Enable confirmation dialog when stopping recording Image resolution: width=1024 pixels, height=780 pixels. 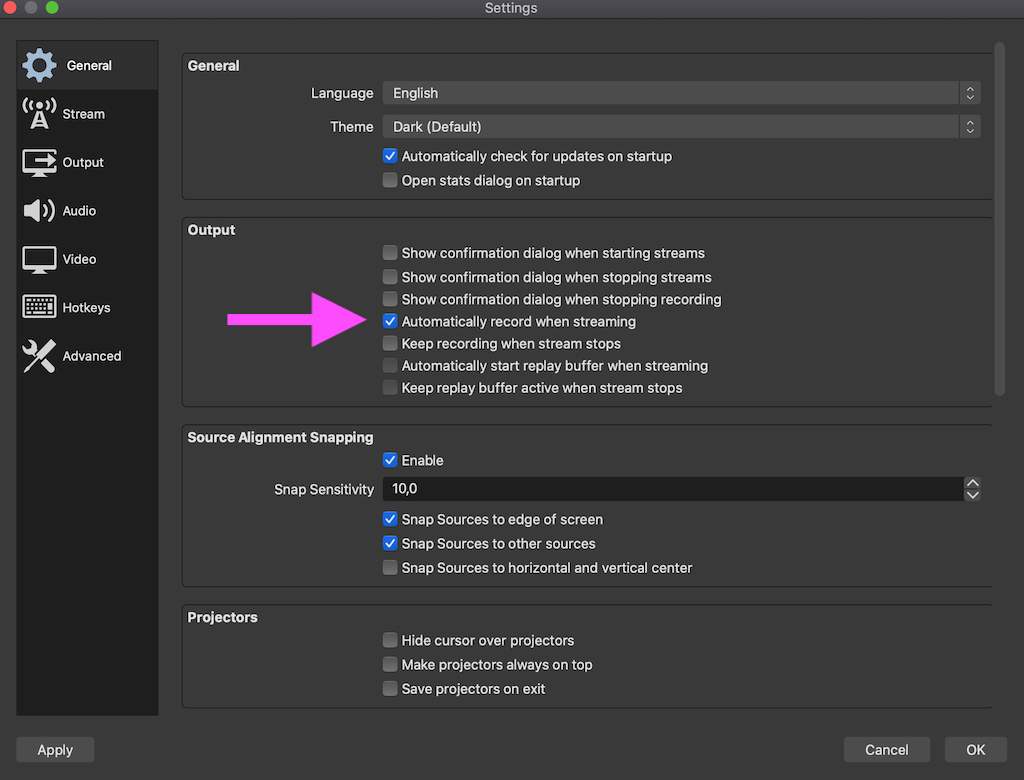click(x=390, y=299)
